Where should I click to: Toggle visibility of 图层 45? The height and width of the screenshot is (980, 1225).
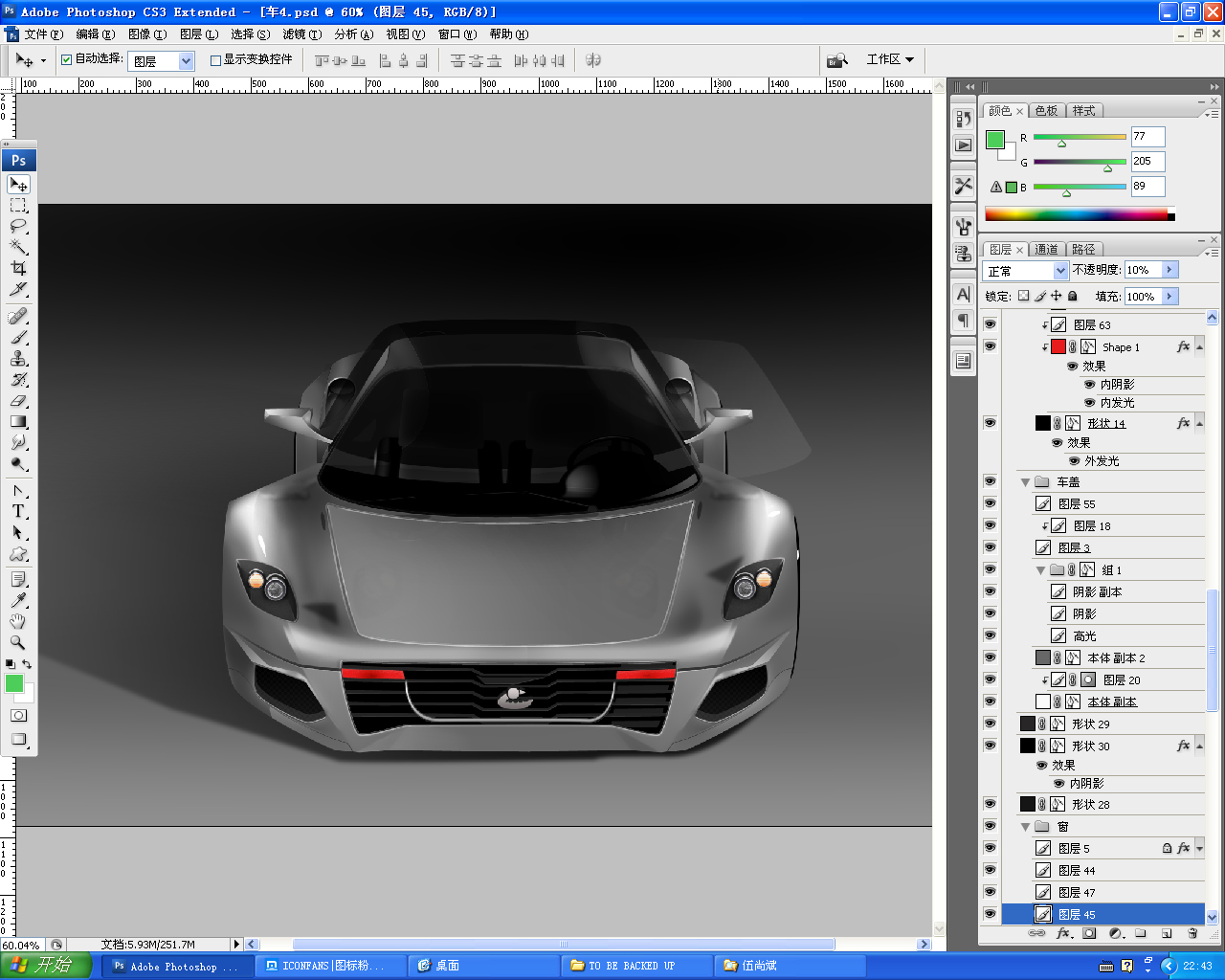[x=990, y=914]
